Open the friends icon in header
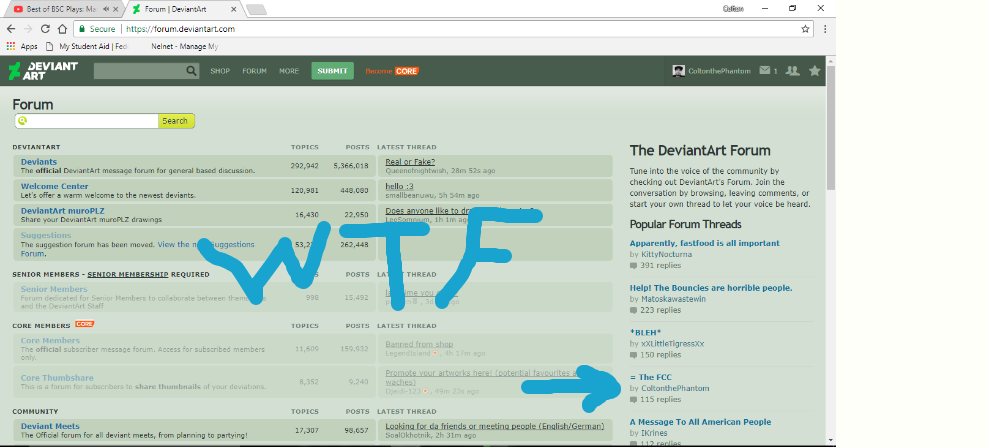The image size is (989, 447). click(792, 71)
